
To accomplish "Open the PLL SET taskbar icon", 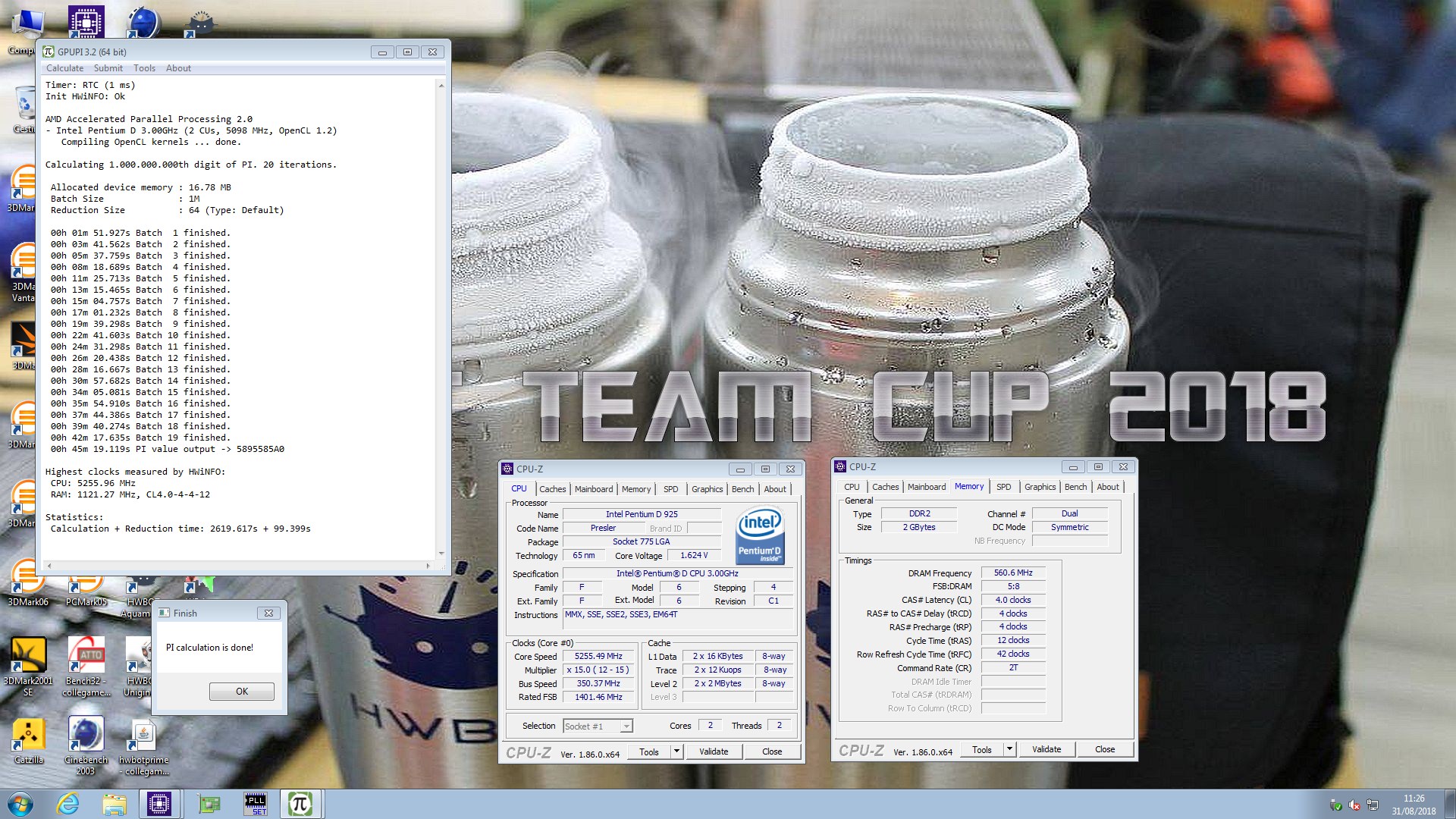I will [x=256, y=804].
